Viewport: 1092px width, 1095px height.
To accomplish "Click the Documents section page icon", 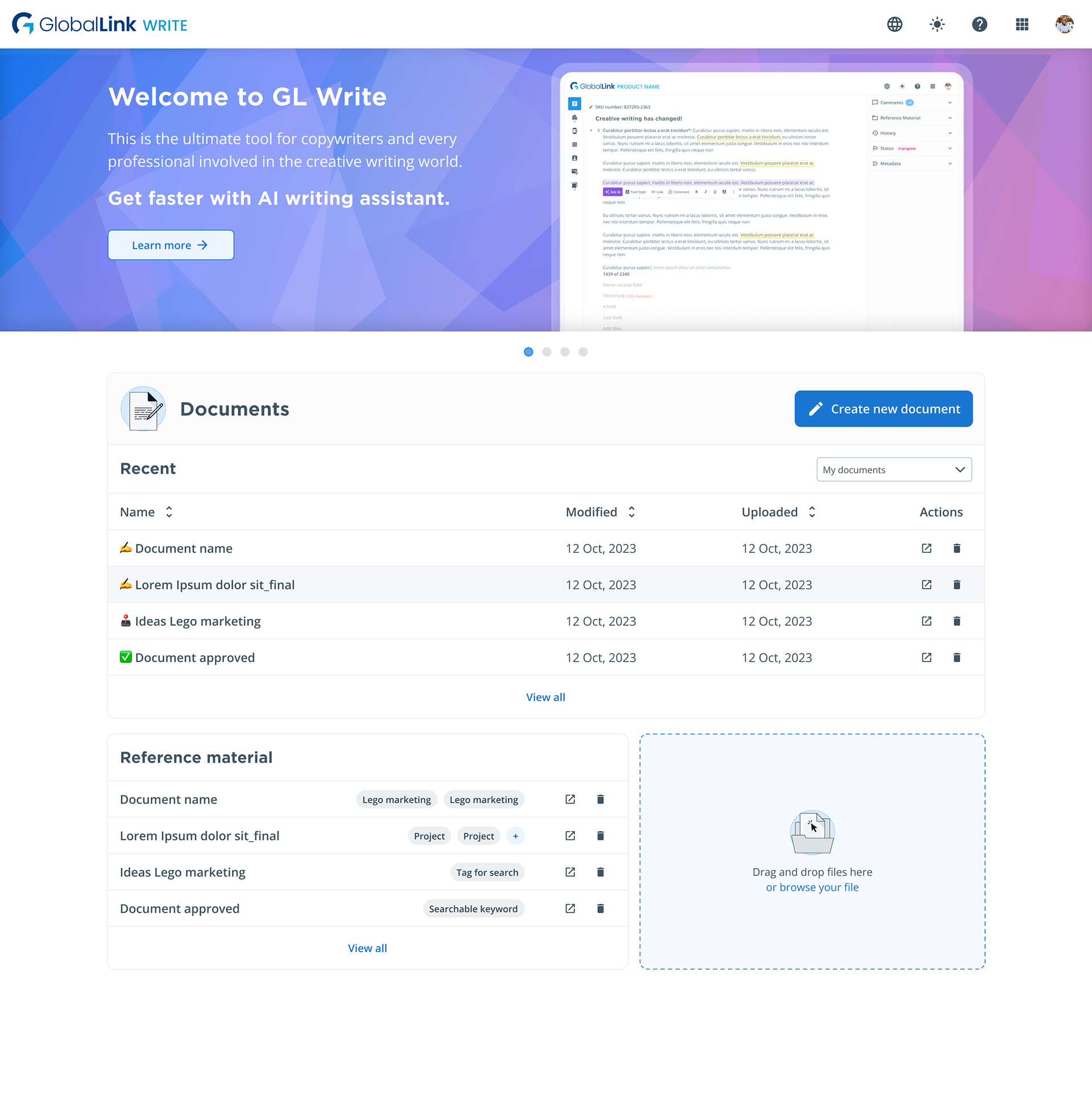I will tap(143, 409).
